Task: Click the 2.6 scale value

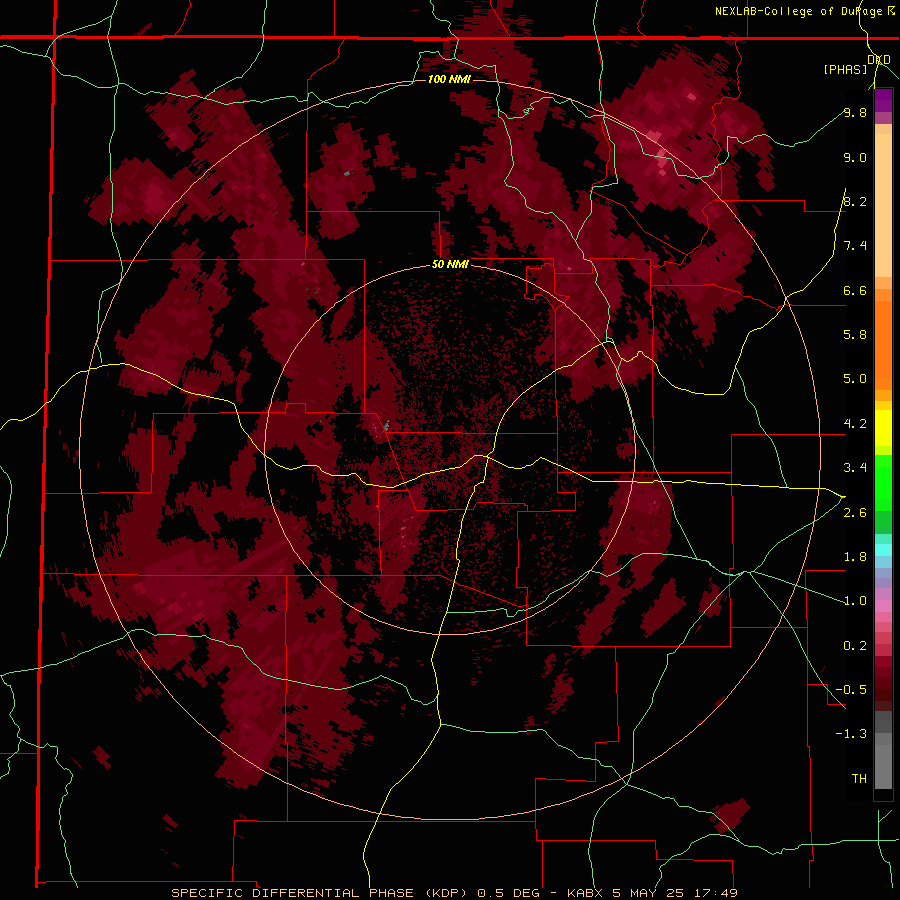Action: (x=855, y=513)
